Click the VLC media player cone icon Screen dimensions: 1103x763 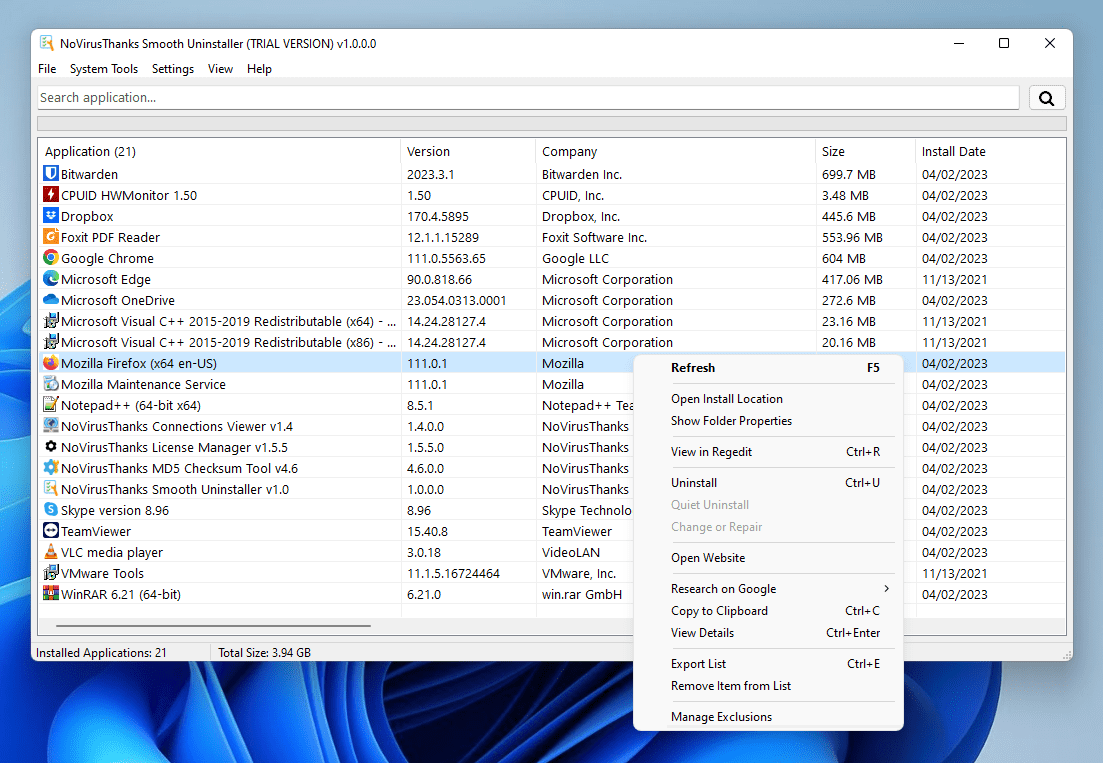(51, 552)
